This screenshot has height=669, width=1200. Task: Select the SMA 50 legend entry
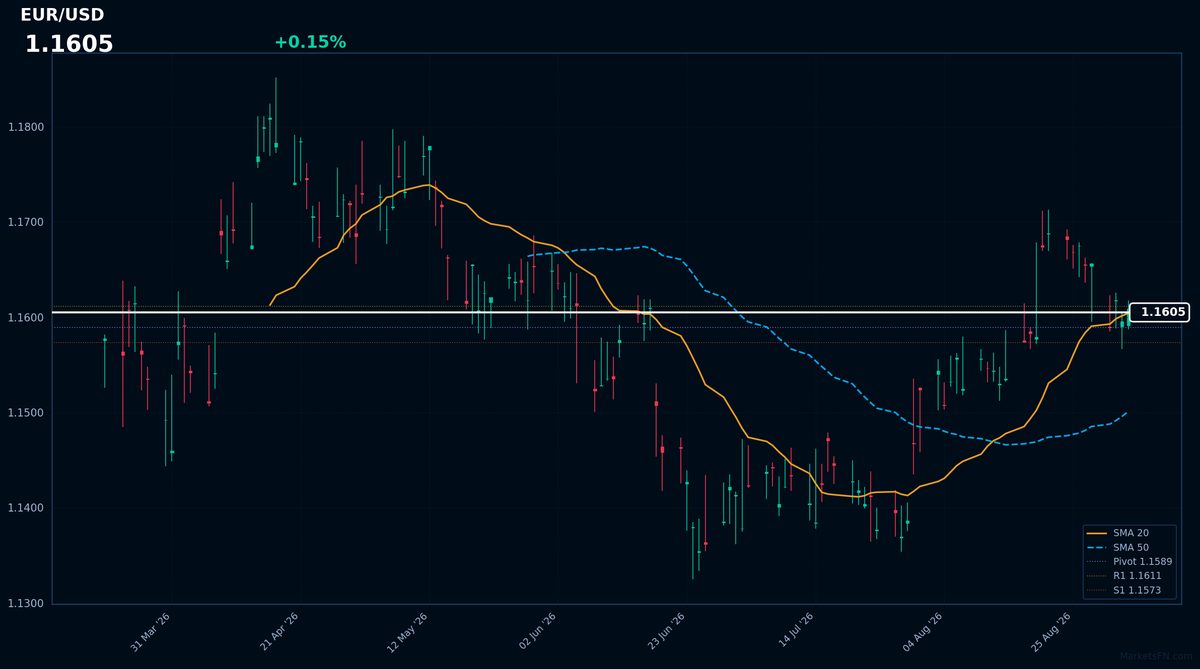(x=1130, y=548)
